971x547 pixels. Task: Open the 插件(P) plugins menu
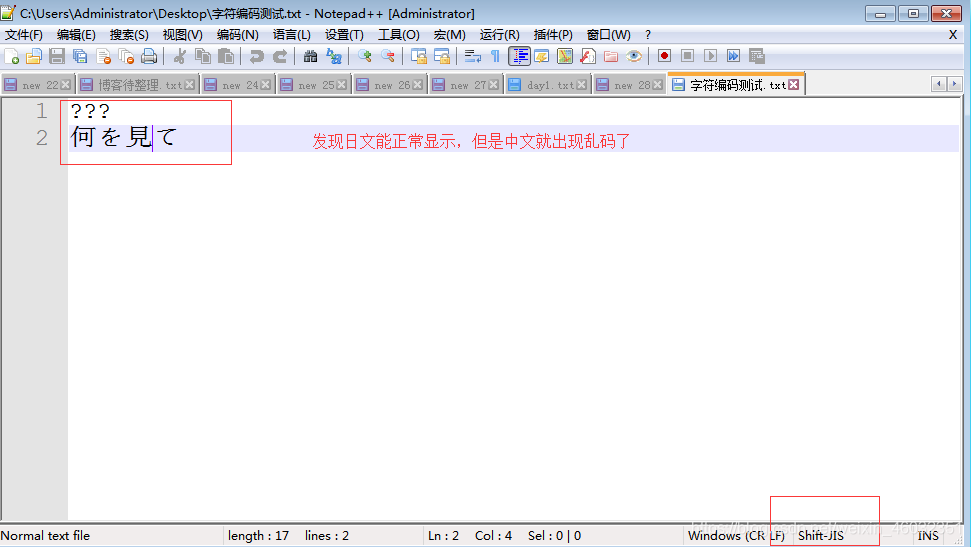point(553,35)
